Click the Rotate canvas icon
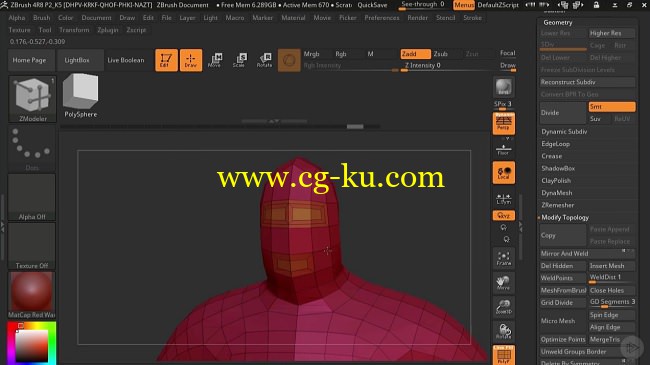Viewport: 650px width, 365px height. (x=504, y=331)
